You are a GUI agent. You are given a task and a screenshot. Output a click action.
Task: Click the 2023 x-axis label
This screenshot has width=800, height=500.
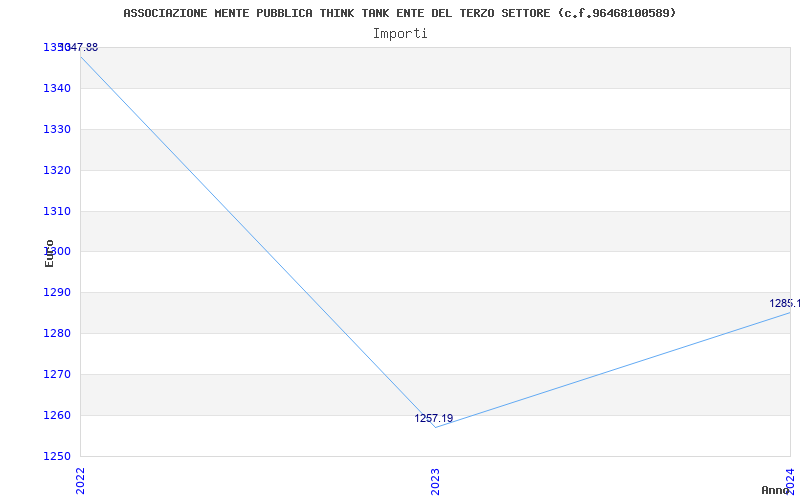pos(435,481)
